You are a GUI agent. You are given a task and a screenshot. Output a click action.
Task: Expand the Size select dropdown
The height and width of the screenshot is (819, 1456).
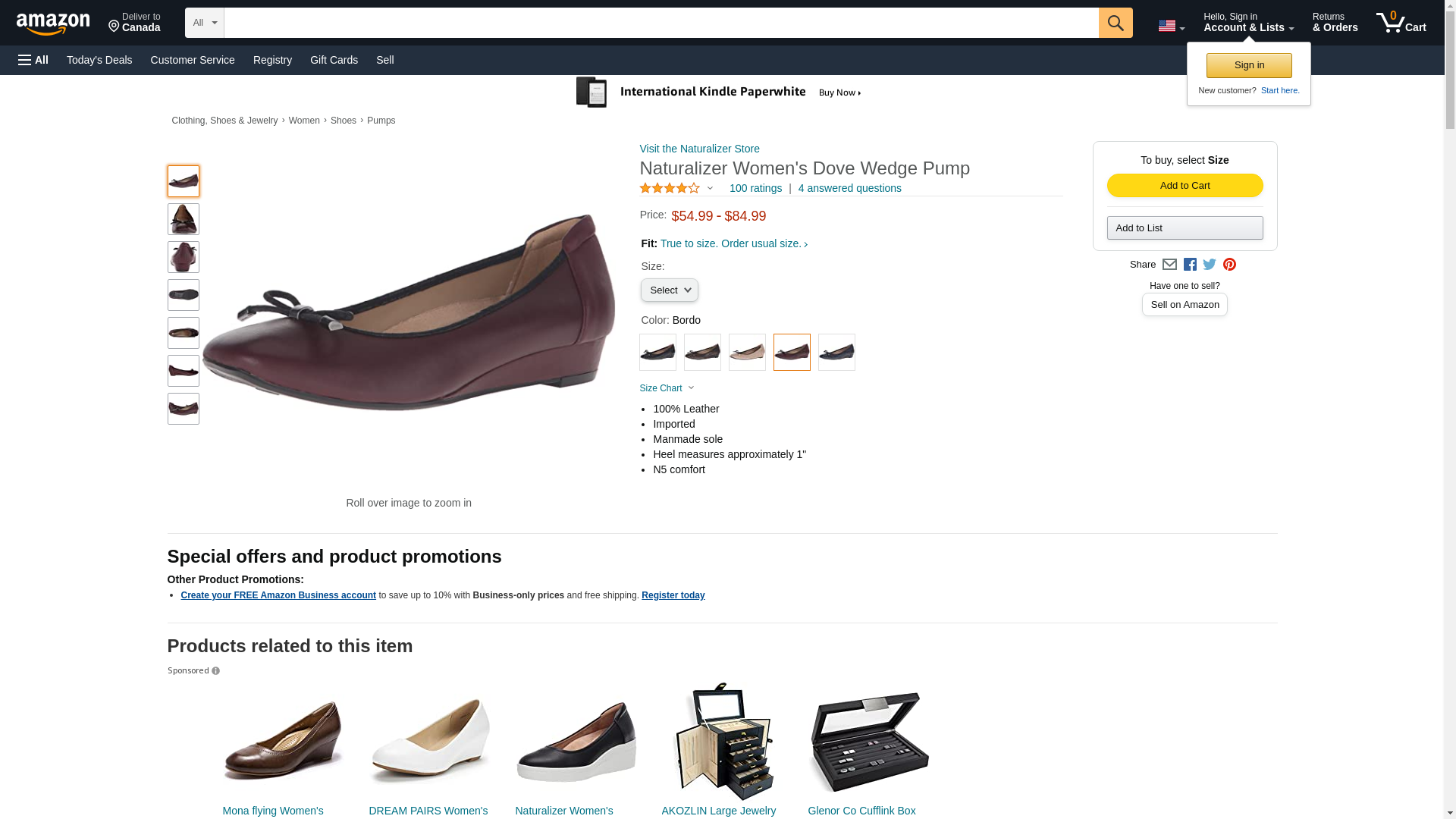tap(669, 290)
